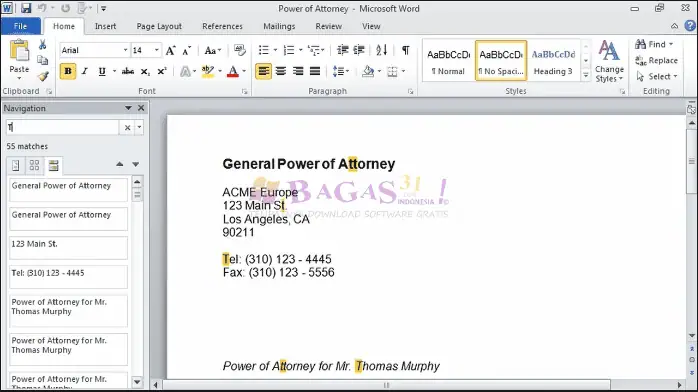Click the Text Effects icon

coord(185,71)
